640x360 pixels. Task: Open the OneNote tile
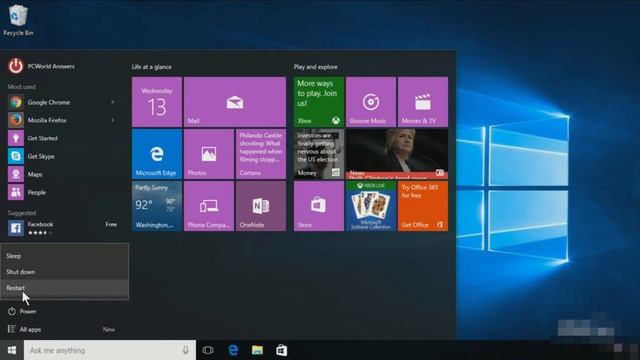pyautogui.click(x=261, y=206)
